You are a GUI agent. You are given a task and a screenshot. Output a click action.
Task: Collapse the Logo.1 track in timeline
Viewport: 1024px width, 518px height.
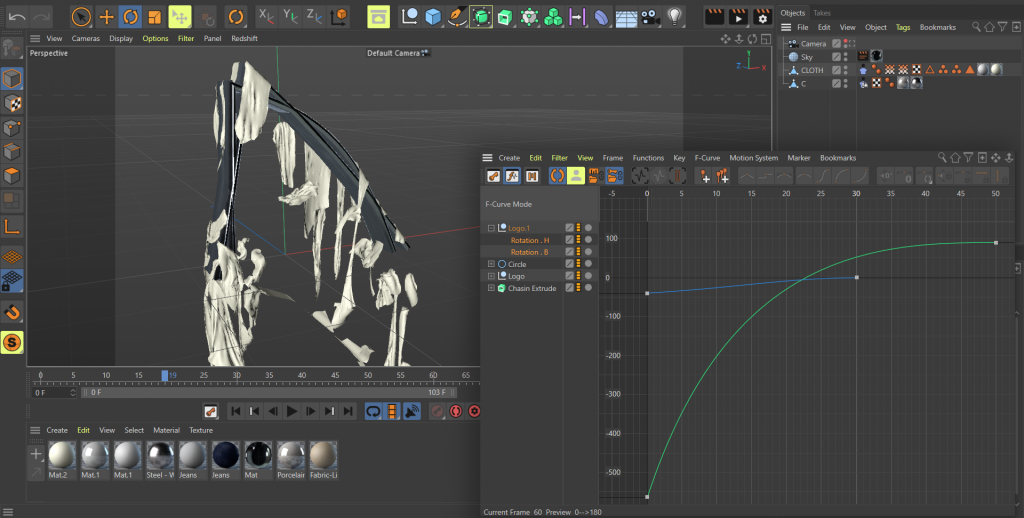pyautogui.click(x=491, y=228)
